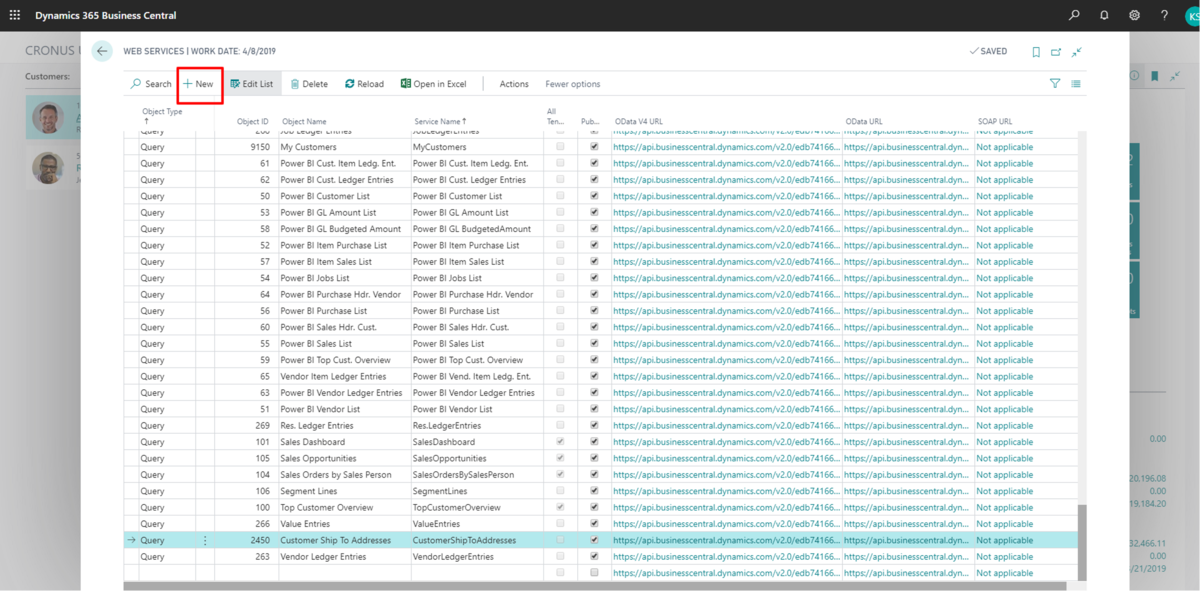The image size is (1200, 591).
Task: Click bookmark icon on background Customers page
Action: coord(1154,76)
